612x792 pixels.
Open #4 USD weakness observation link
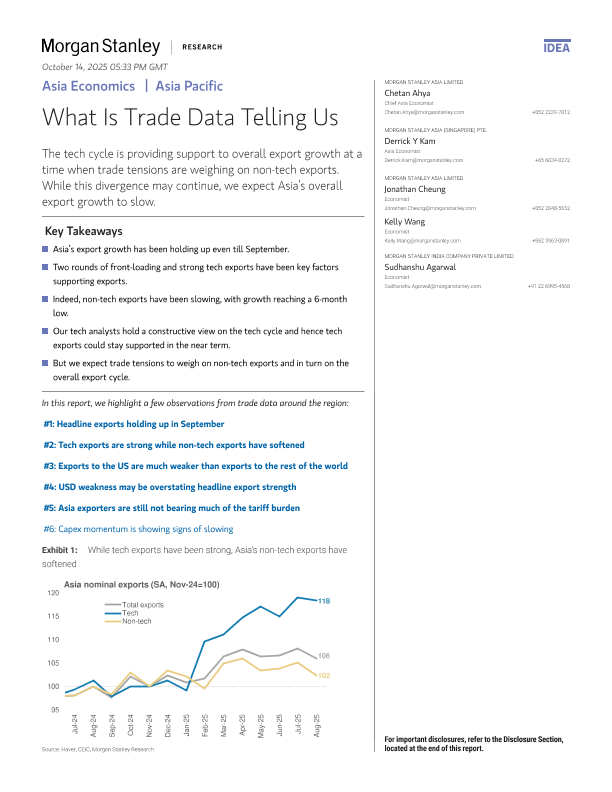[x=169, y=487]
